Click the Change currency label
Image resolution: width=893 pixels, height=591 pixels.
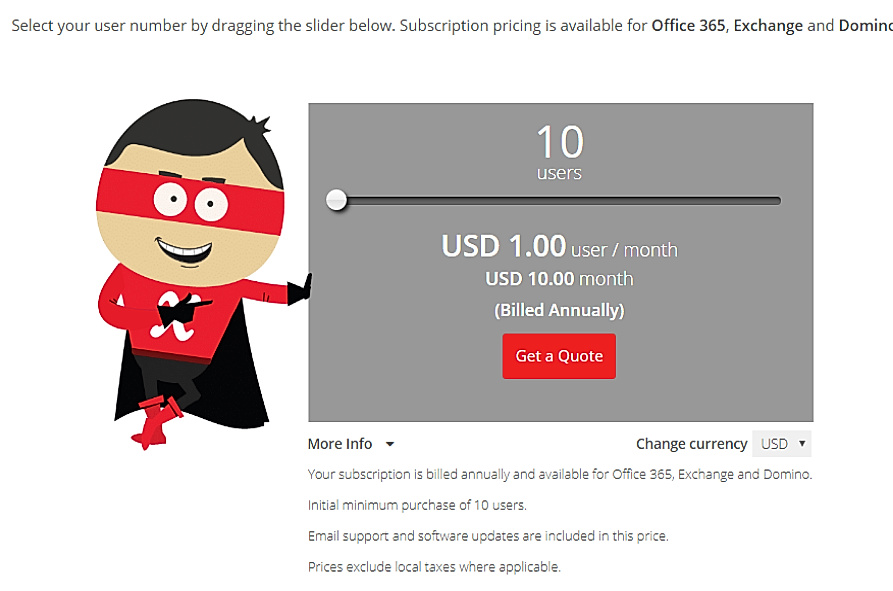(691, 444)
